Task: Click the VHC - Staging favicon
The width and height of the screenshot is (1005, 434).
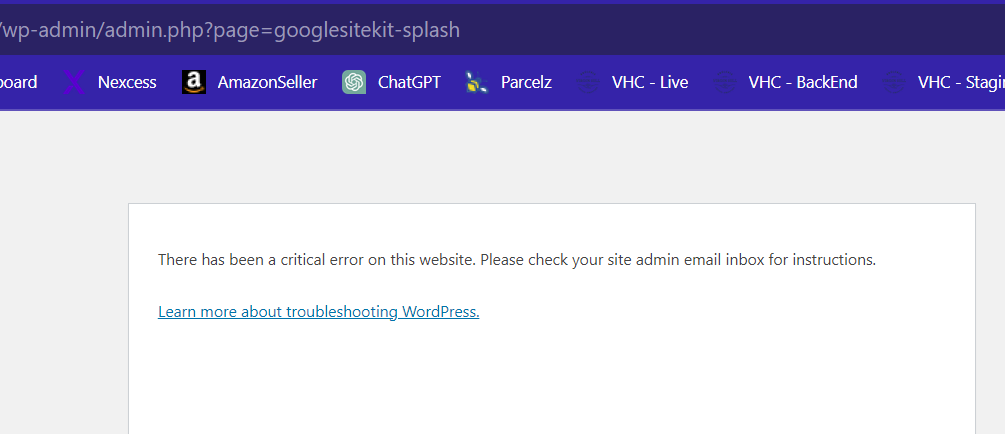Action: (x=893, y=82)
